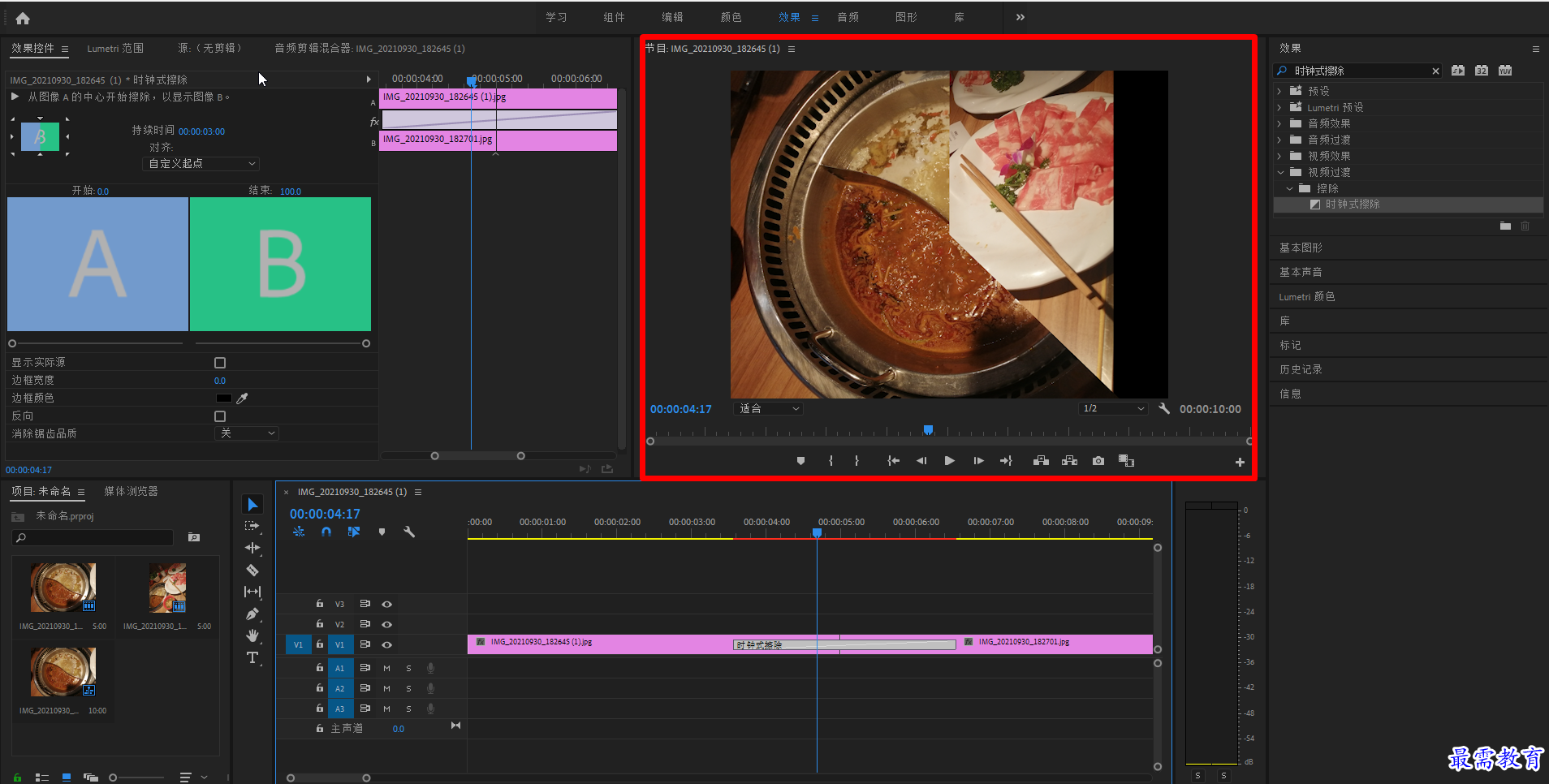Go to Out point in program monitor

tap(1006, 461)
